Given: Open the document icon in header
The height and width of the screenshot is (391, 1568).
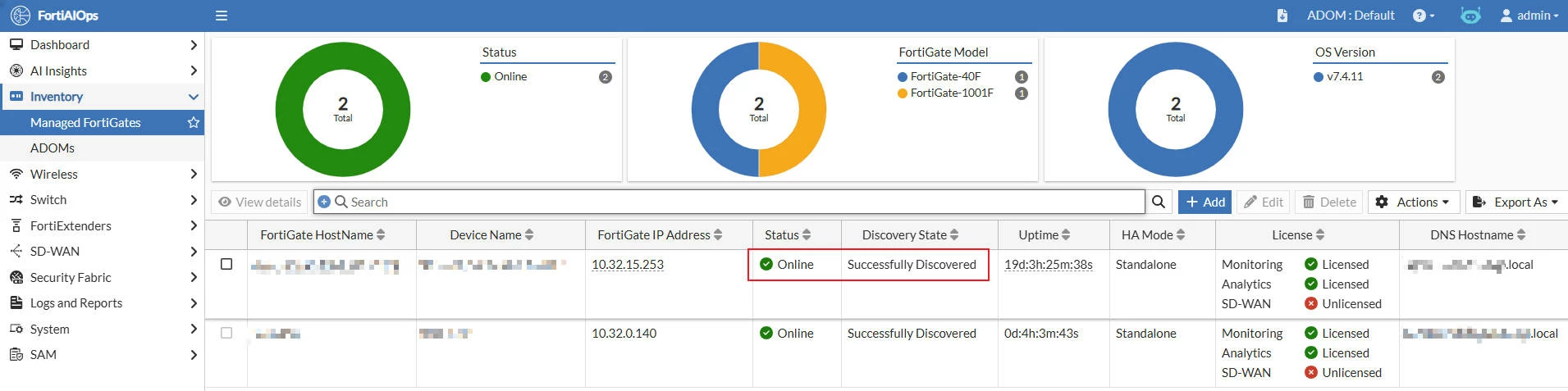Looking at the screenshot, I should tap(1282, 16).
